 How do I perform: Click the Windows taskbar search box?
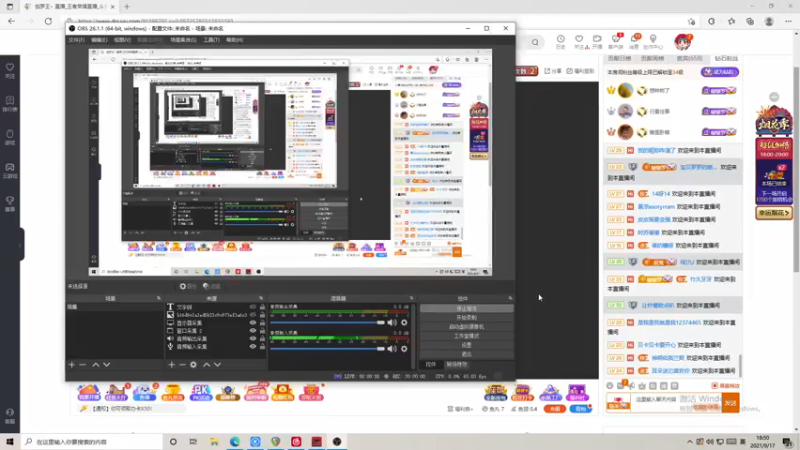click(x=92, y=442)
